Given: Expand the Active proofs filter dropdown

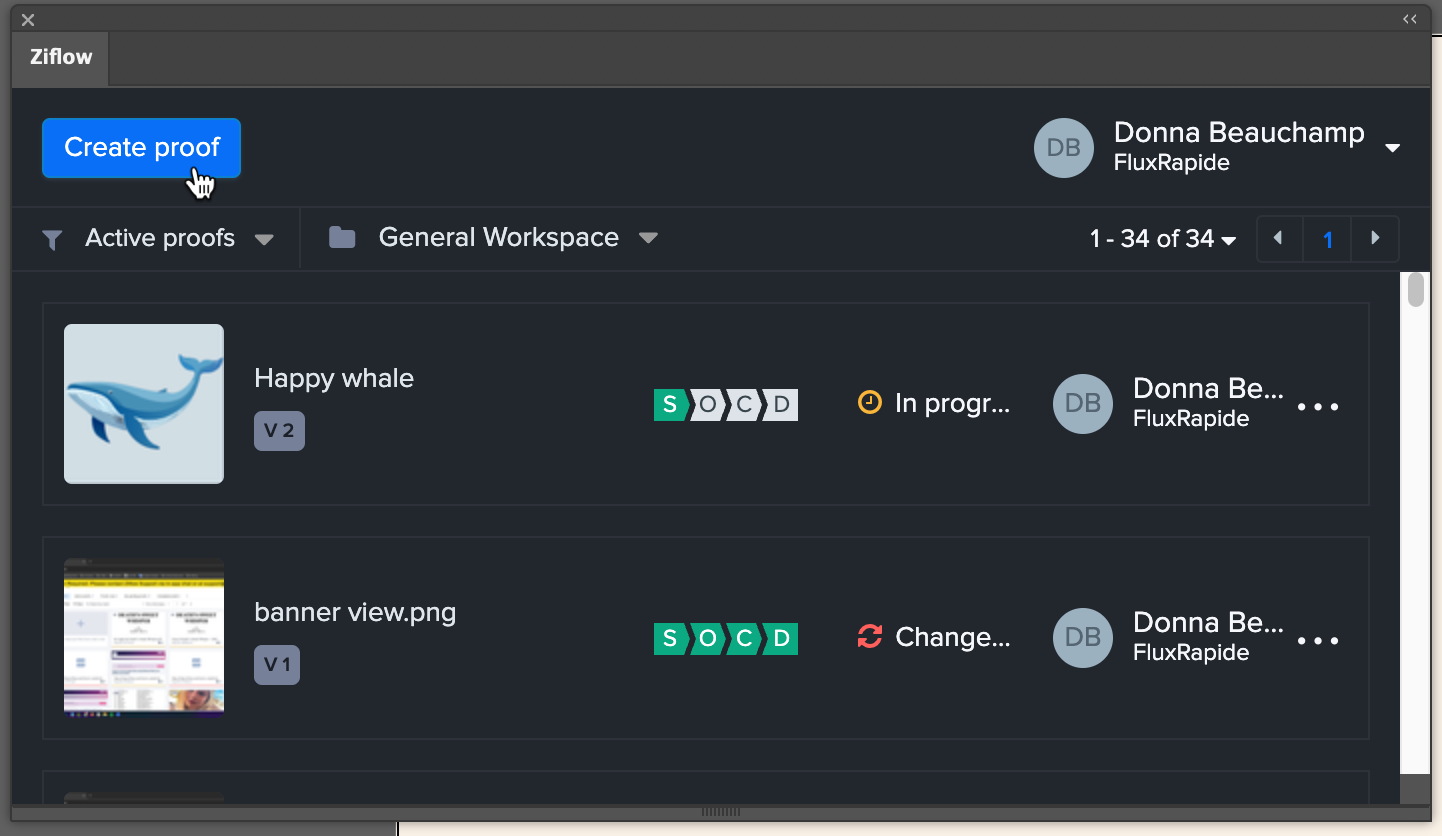Looking at the screenshot, I should 264,240.
